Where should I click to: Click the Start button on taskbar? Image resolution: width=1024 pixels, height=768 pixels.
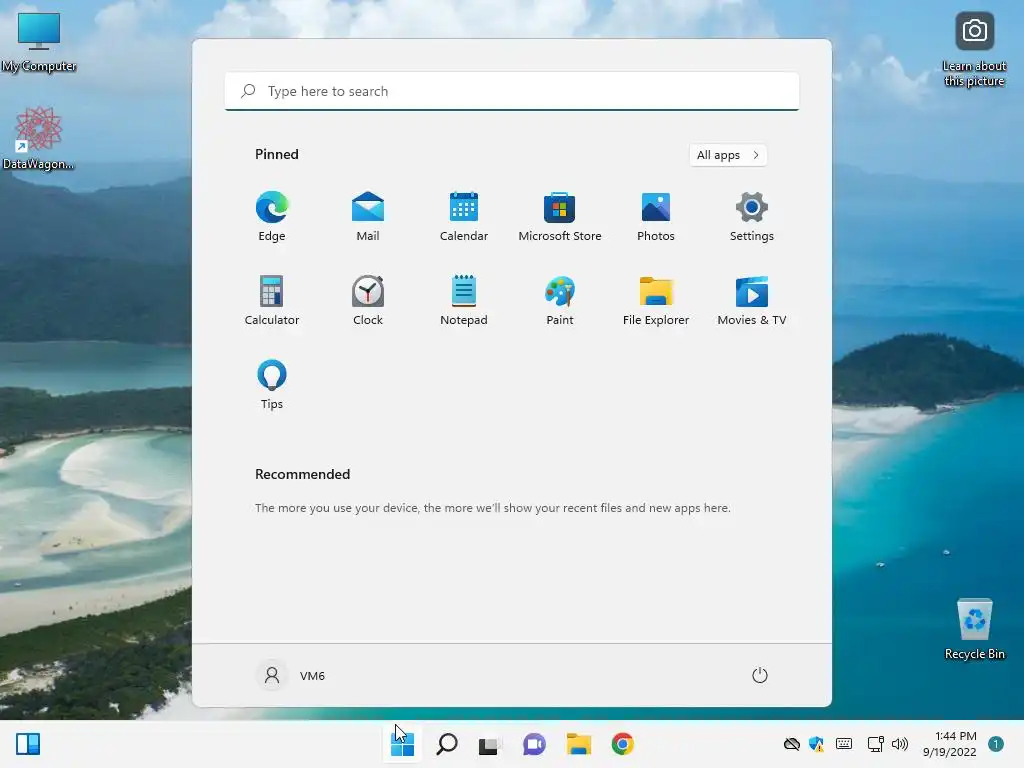[402, 744]
